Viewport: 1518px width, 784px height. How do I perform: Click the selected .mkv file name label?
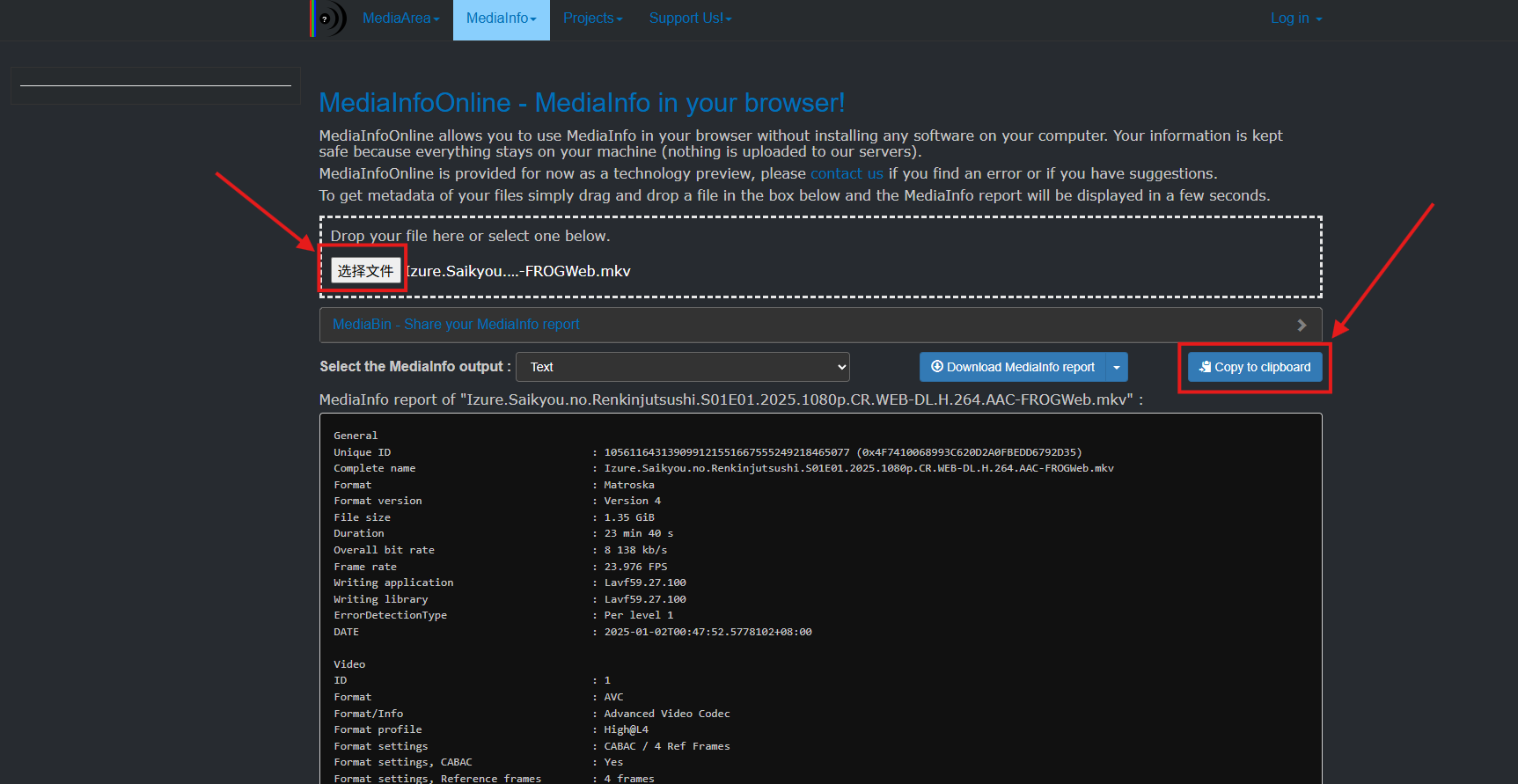pos(519,271)
